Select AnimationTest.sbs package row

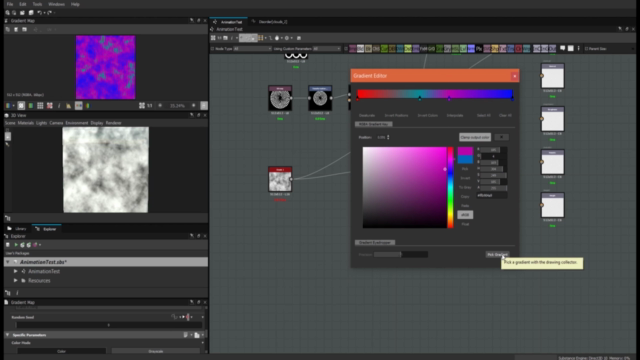[x=106, y=262]
